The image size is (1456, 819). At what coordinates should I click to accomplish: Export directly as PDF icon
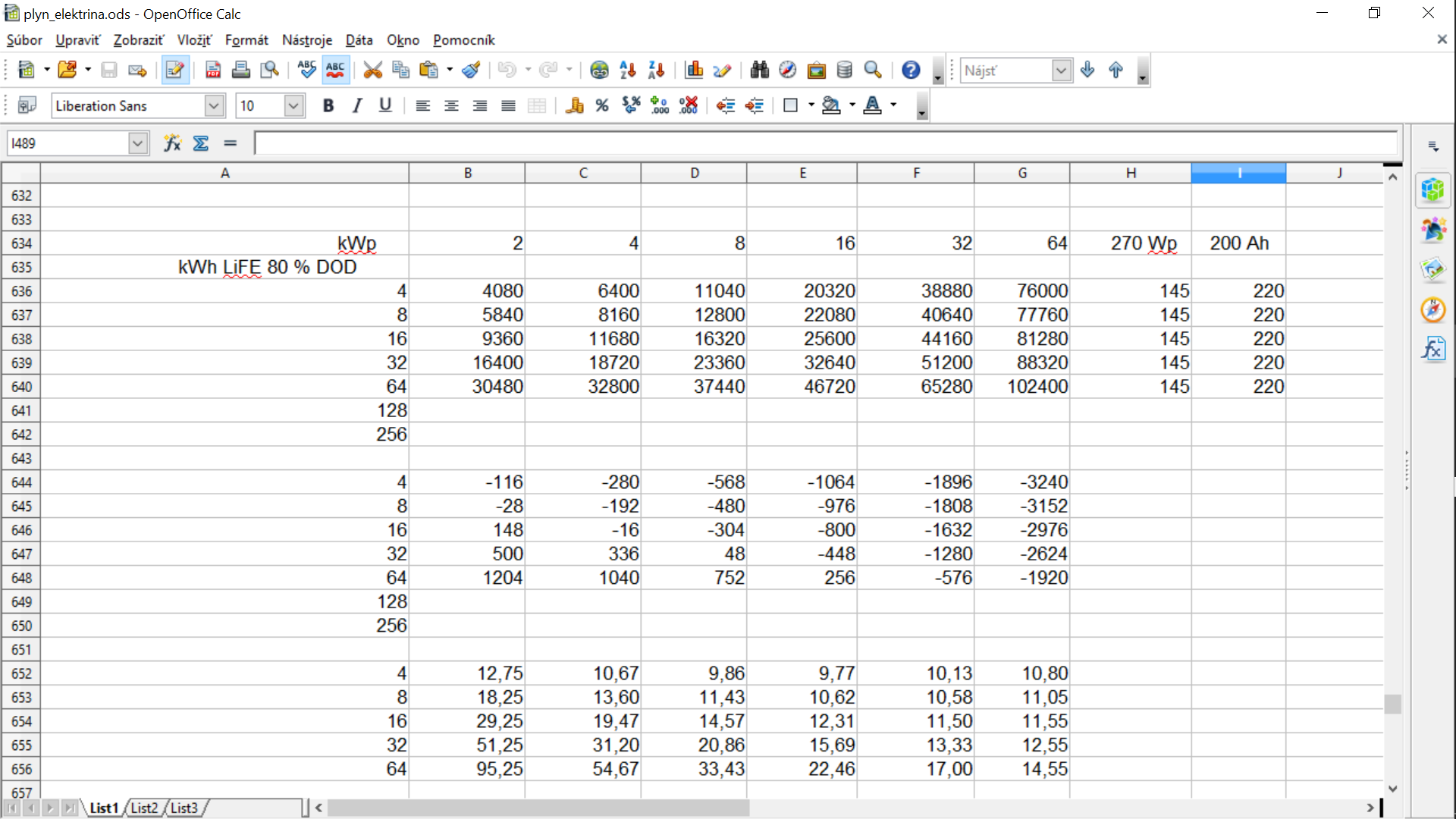tap(213, 71)
